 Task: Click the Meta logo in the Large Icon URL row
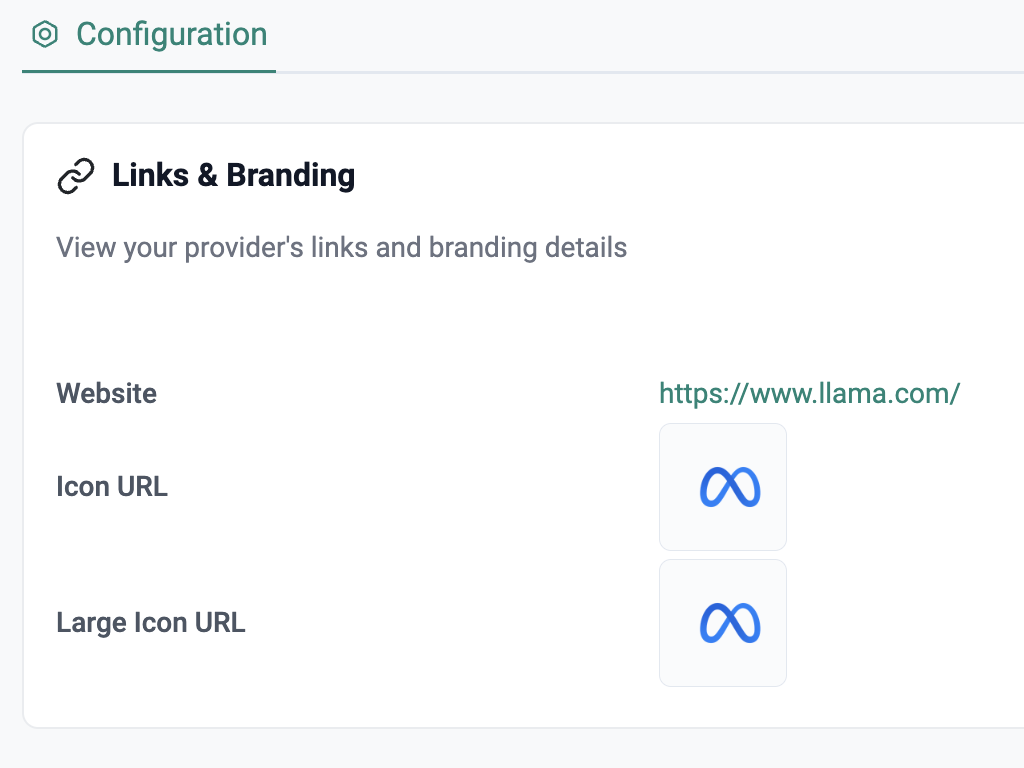(x=729, y=623)
